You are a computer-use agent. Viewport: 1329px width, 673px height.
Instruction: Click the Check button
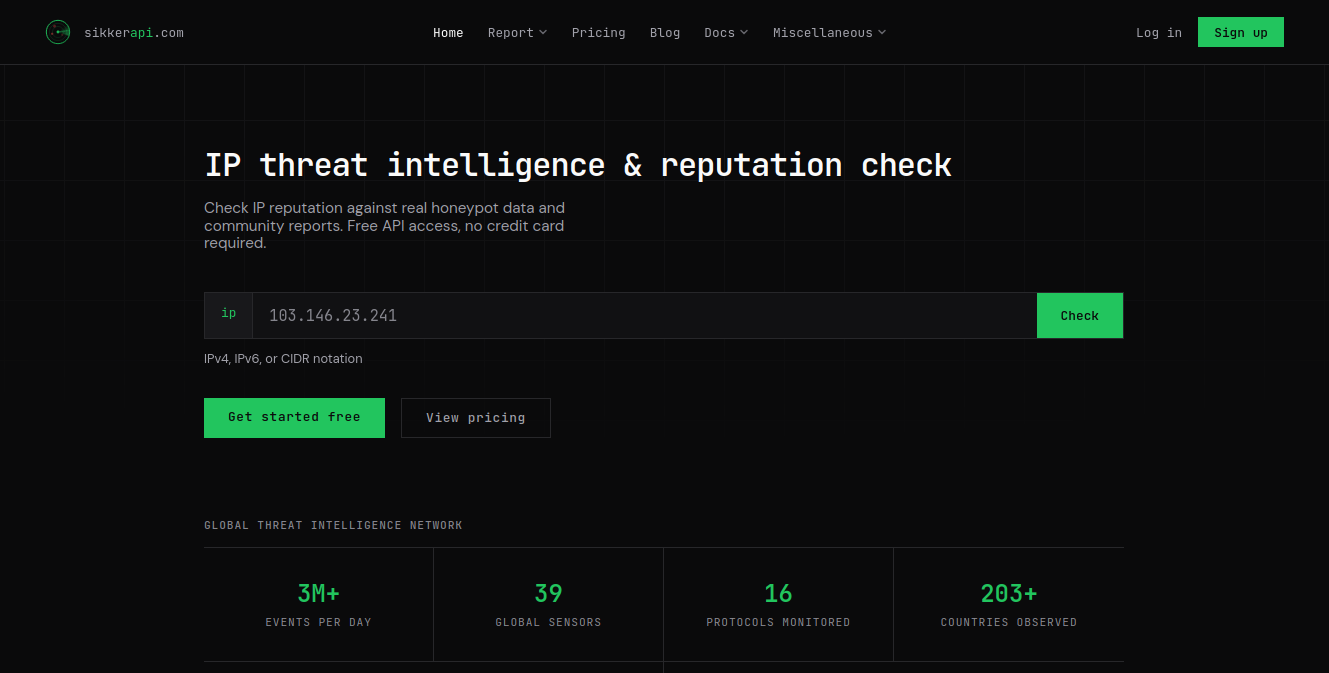(x=1079, y=315)
